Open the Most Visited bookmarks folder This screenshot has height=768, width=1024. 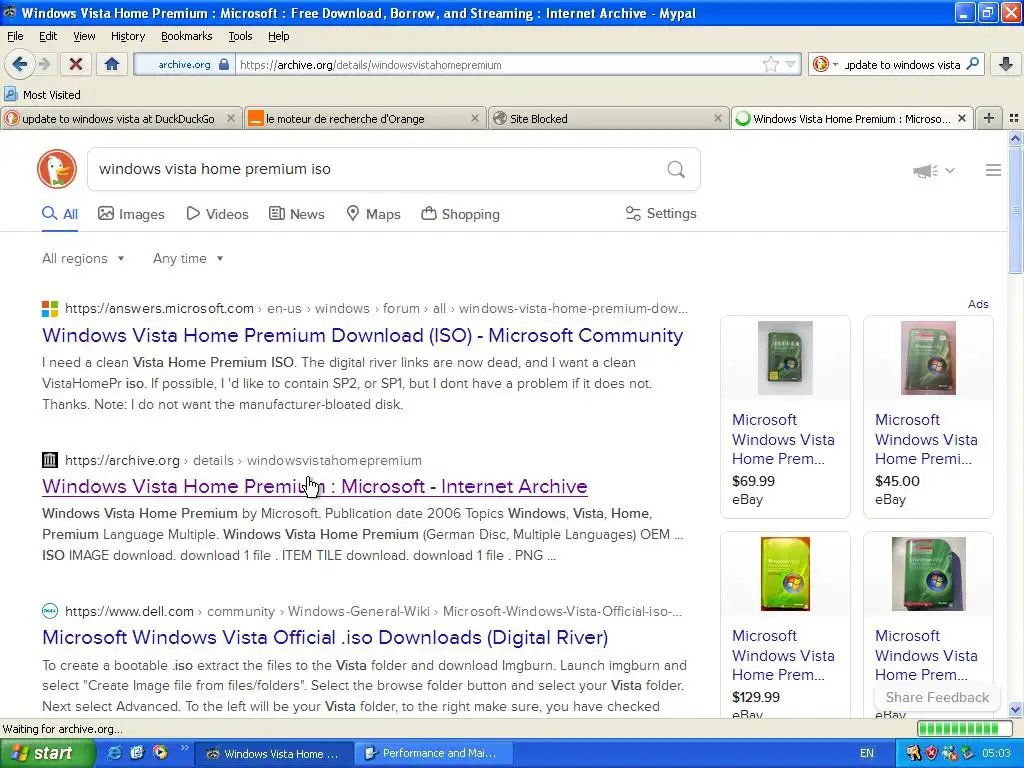(42, 95)
